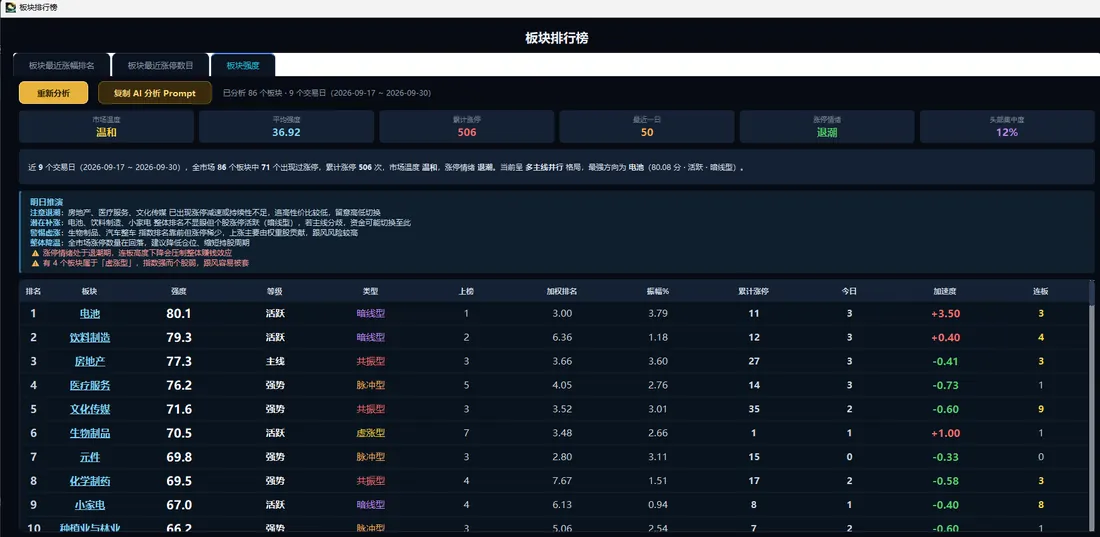Click the 头部集中度 12% stat card
Viewport: 1100px width, 537px height.
click(1007, 126)
